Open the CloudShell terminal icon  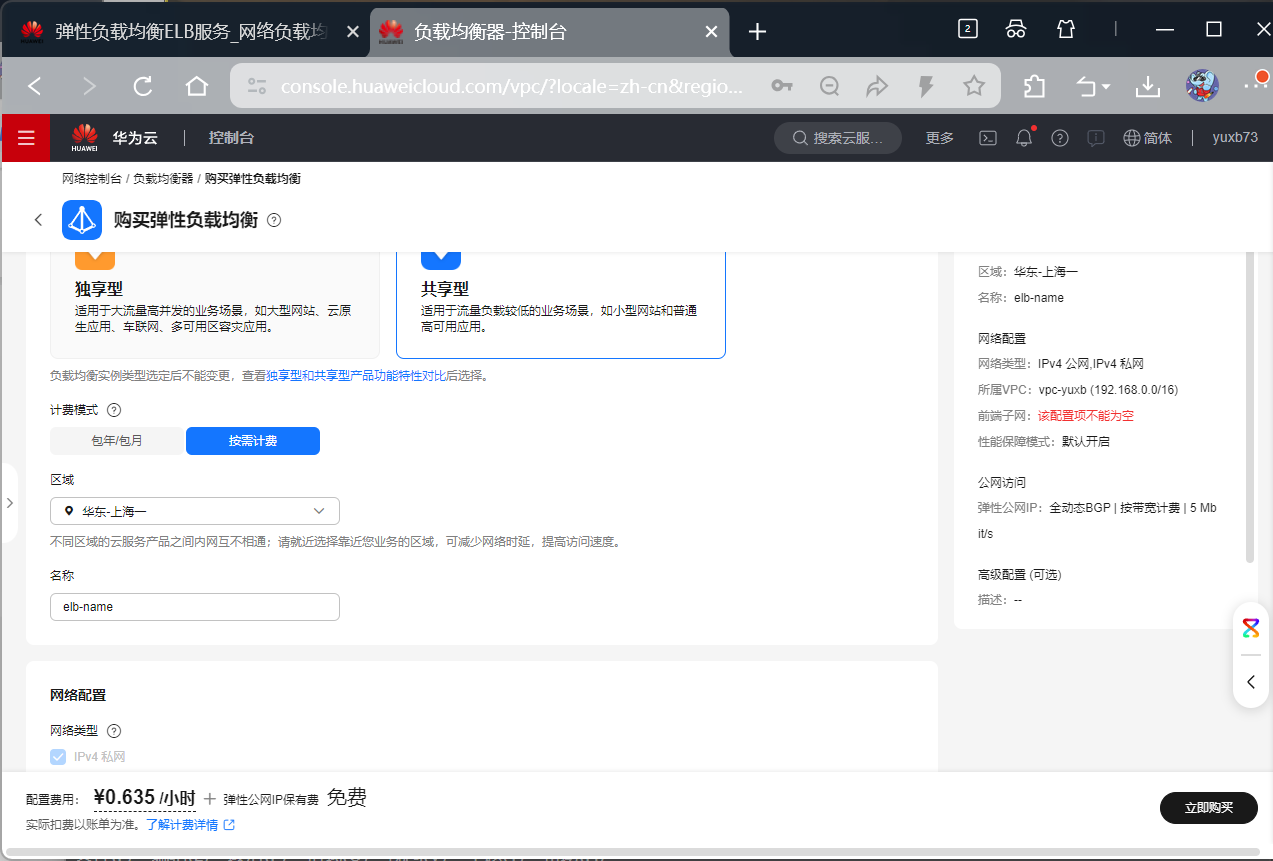[987, 138]
